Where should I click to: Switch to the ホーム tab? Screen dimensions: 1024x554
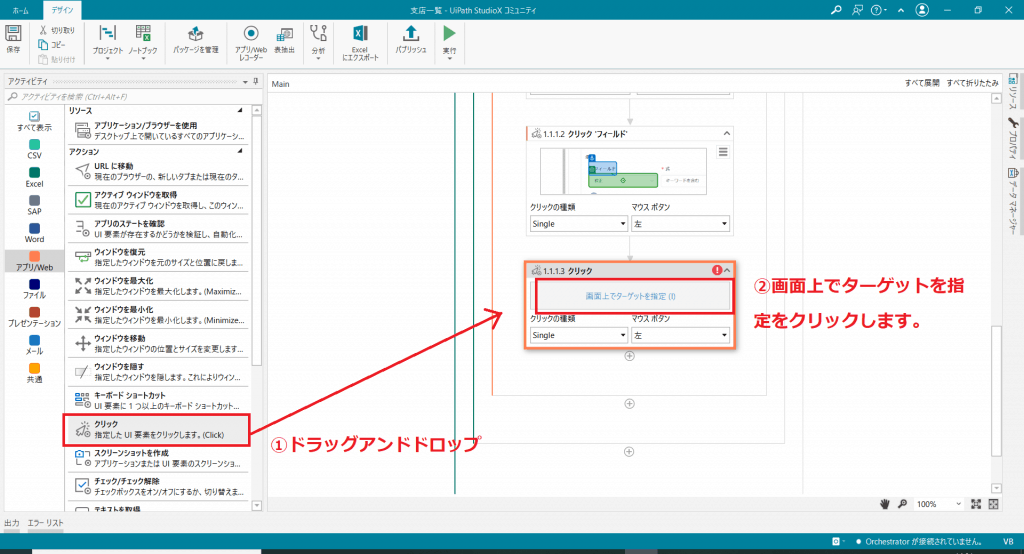click(x=20, y=9)
